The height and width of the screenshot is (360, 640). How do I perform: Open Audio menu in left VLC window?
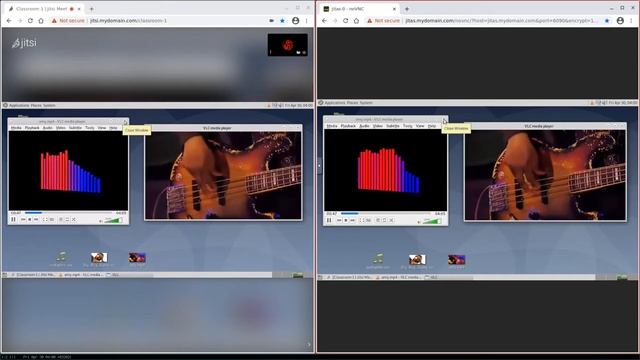click(x=47, y=128)
